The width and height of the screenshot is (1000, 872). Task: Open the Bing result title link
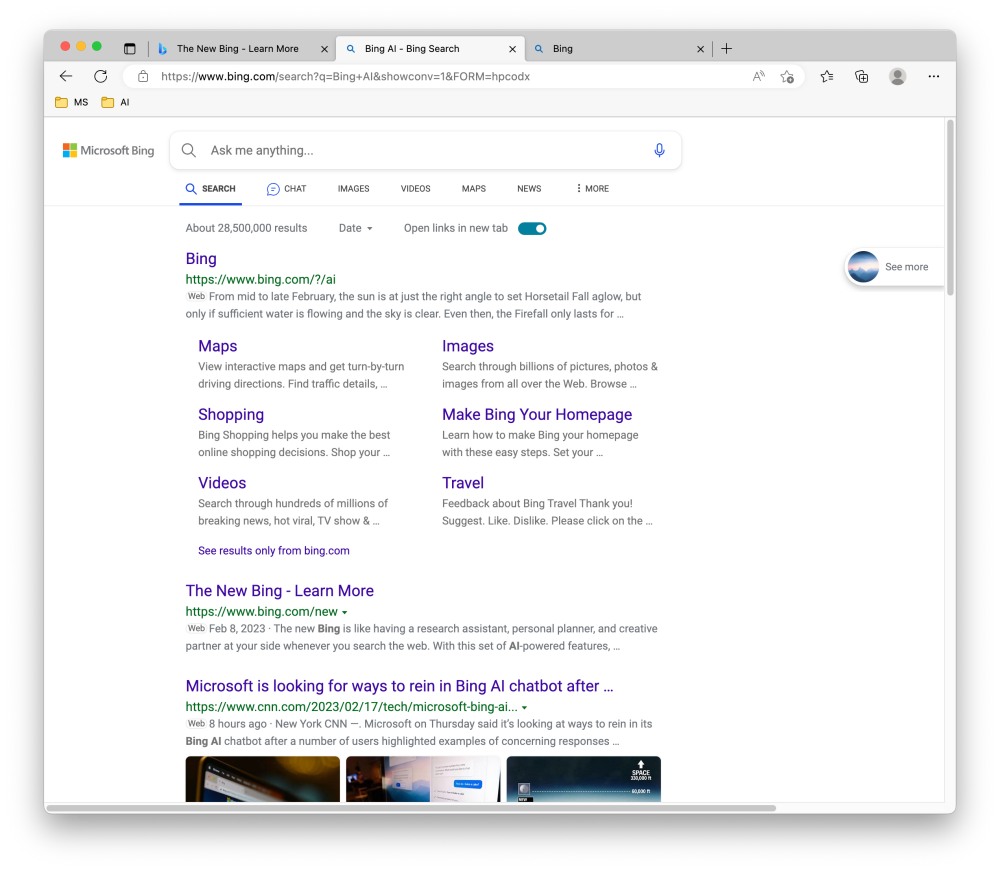tap(201, 258)
